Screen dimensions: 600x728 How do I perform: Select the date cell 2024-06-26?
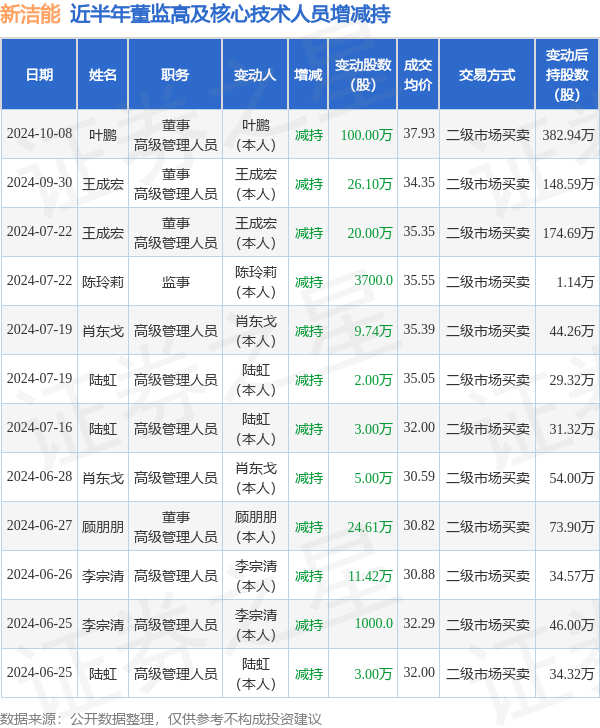click(x=39, y=575)
